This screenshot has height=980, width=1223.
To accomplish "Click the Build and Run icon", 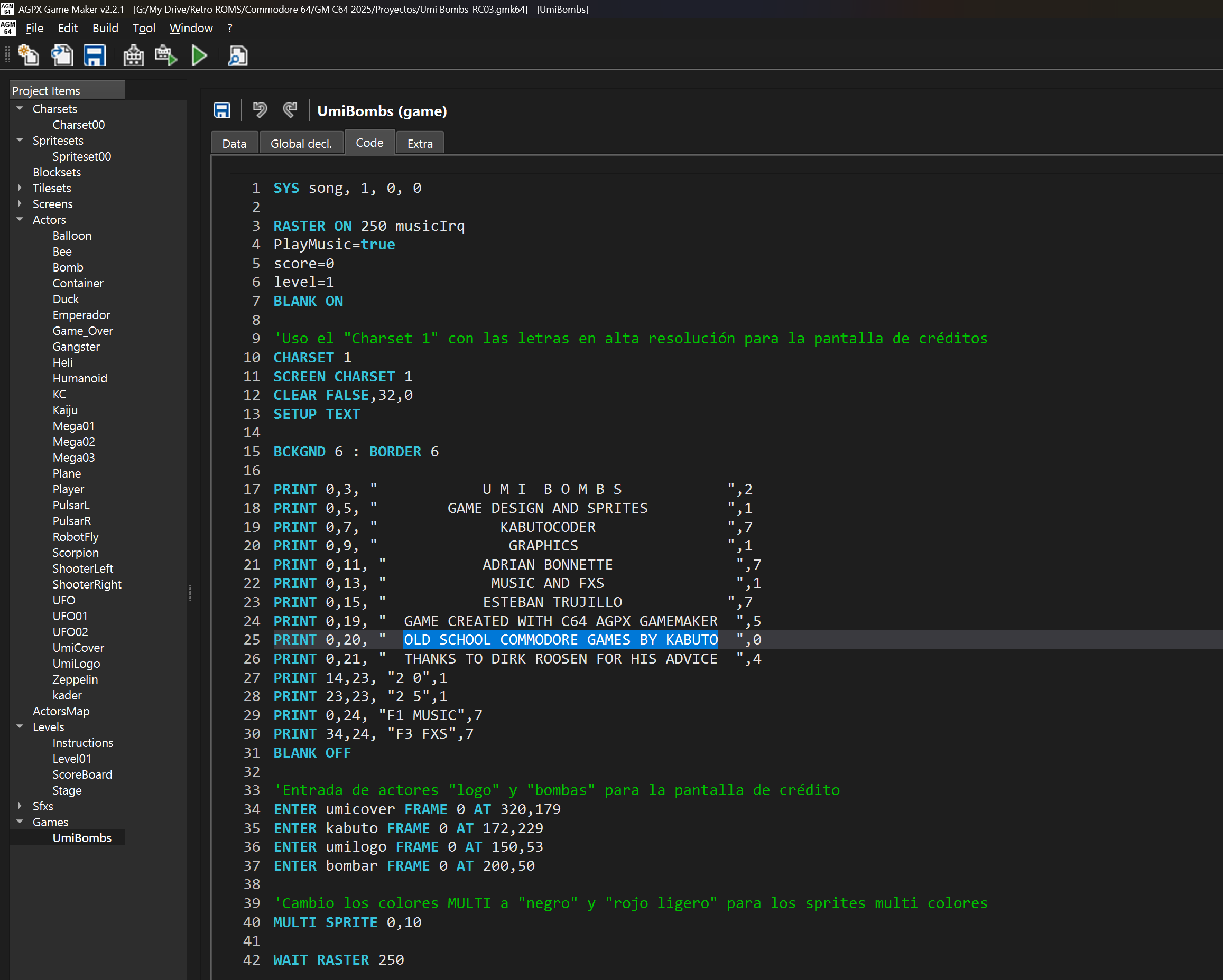I will pyautogui.click(x=166, y=55).
